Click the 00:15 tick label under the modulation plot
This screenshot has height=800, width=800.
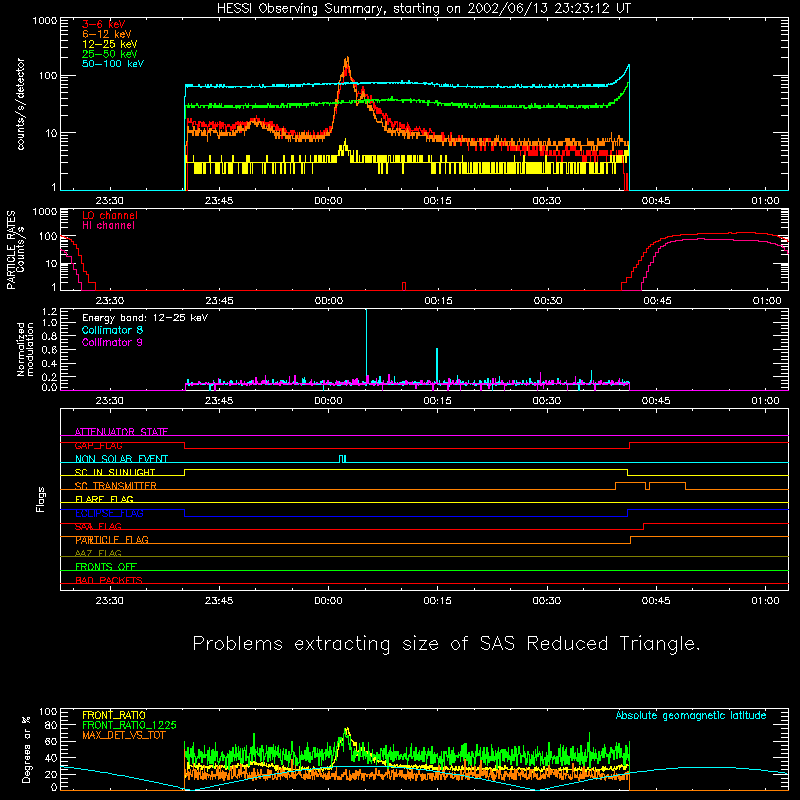pos(437,401)
